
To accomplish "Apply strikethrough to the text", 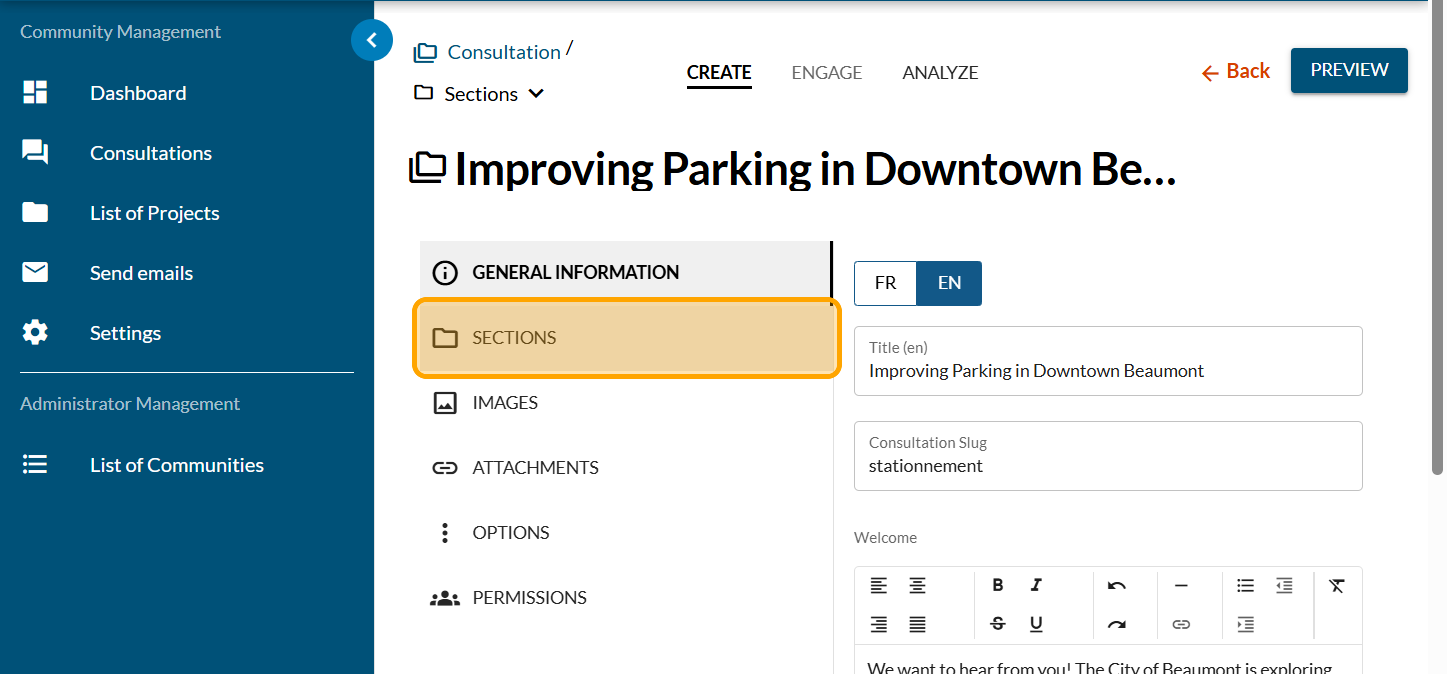I will point(997,624).
